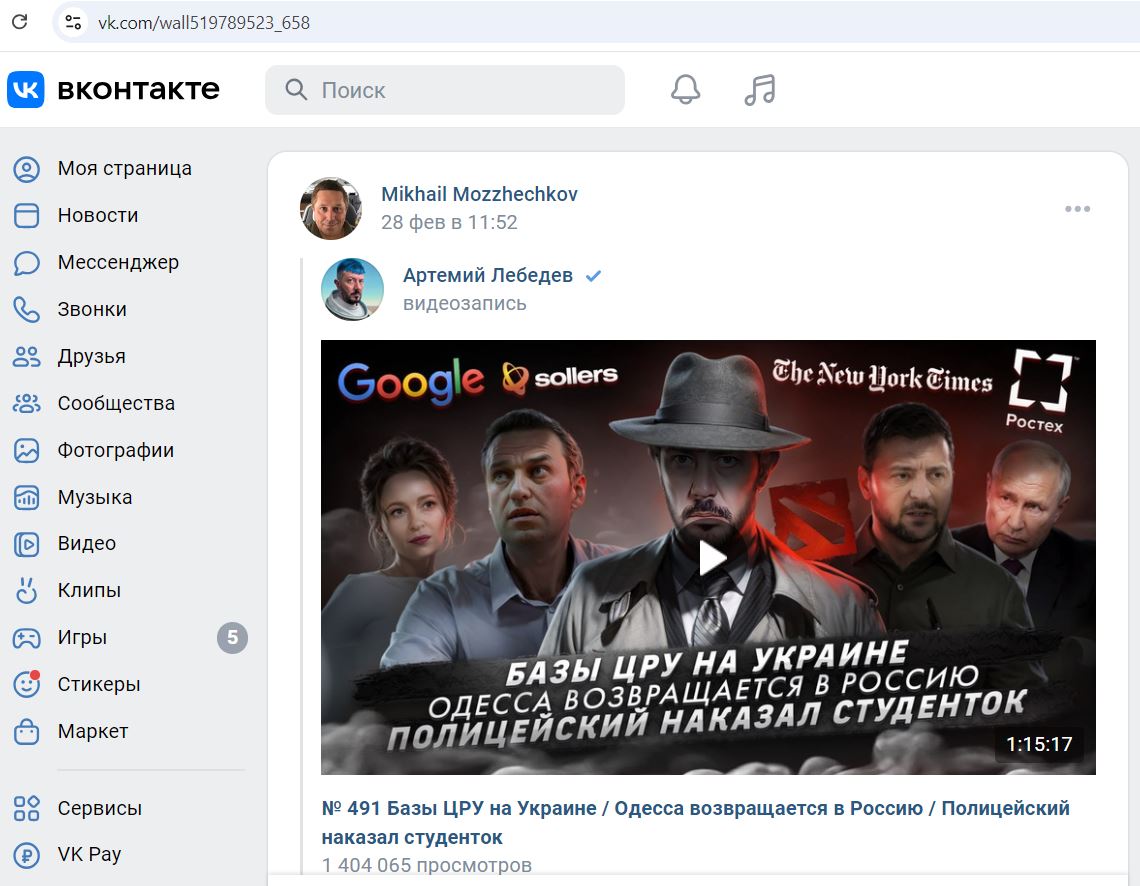The height and width of the screenshot is (886, 1140).
Task: Open Фотографии in the left menu
Action: click(x=116, y=451)
